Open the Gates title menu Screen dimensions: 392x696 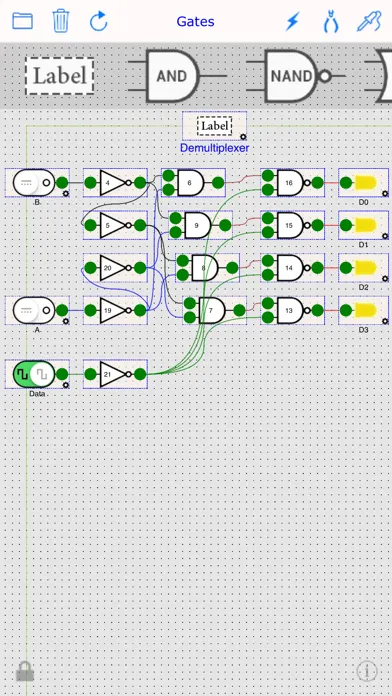(x=195, y=21)
